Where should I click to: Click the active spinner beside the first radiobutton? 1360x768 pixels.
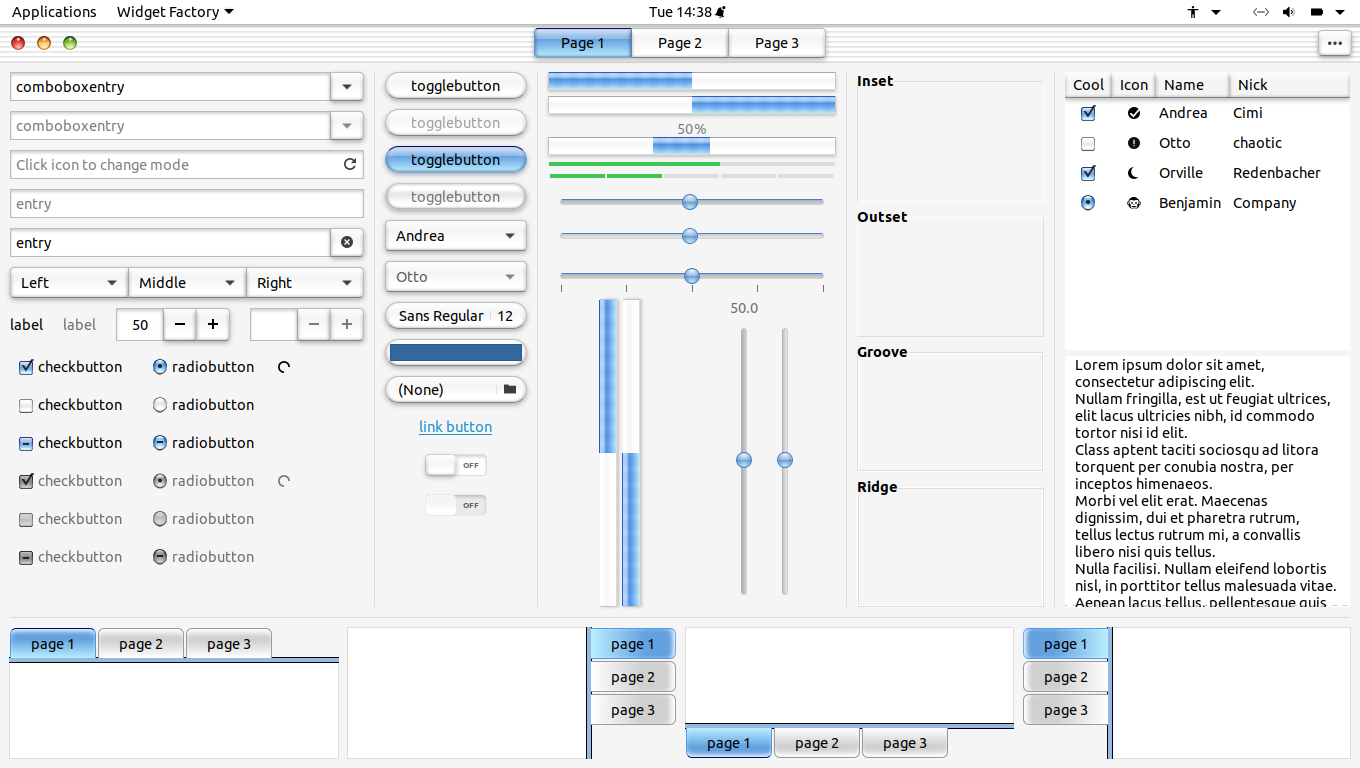tap(284, 367)
